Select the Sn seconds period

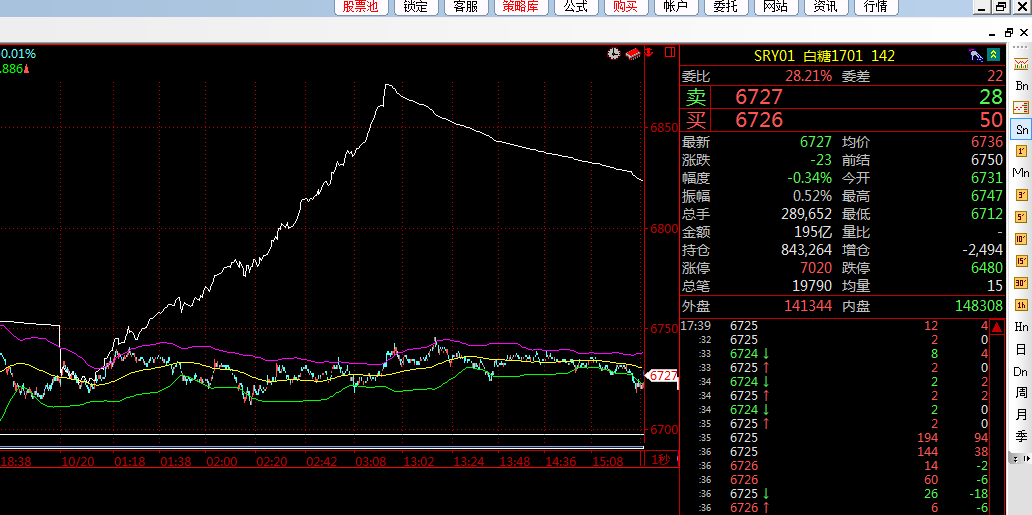pos(1021,130)
